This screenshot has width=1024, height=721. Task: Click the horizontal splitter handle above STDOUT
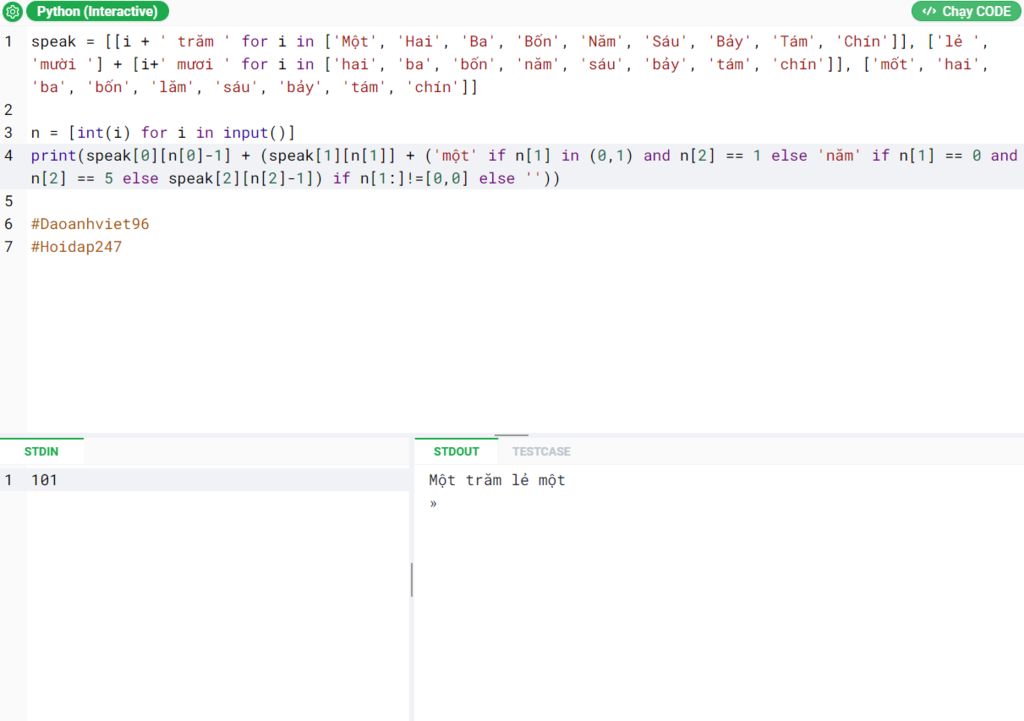click(511, 435)
